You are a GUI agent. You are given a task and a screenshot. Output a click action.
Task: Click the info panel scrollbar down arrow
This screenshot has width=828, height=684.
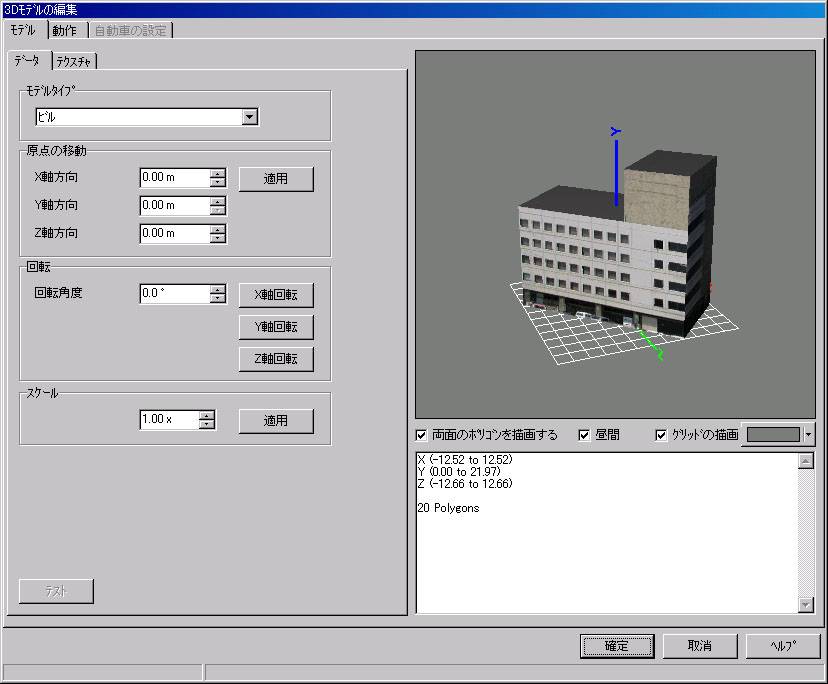pos(805,605)
